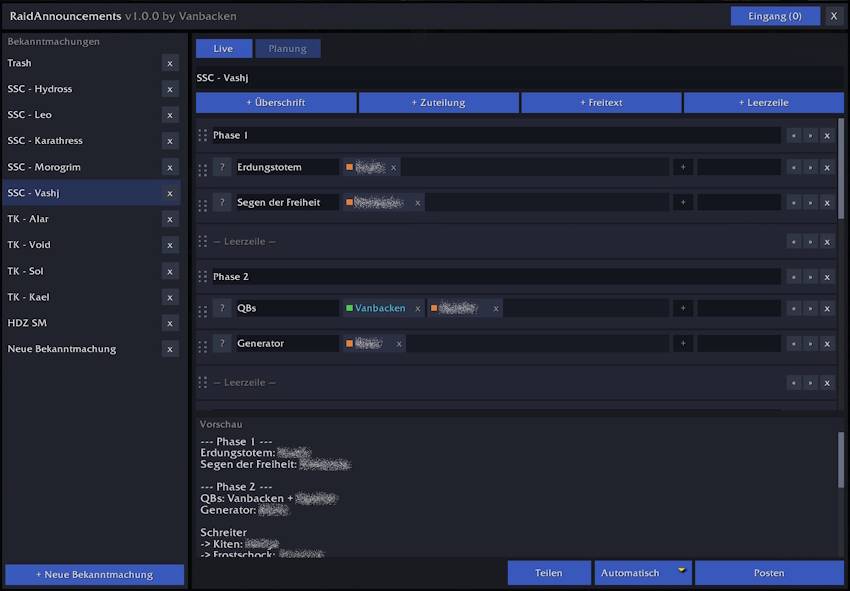The image size is (850, 591).
Task: Click the "--- Phase 2 ---" preview line
Action: [x=236, y=486]
